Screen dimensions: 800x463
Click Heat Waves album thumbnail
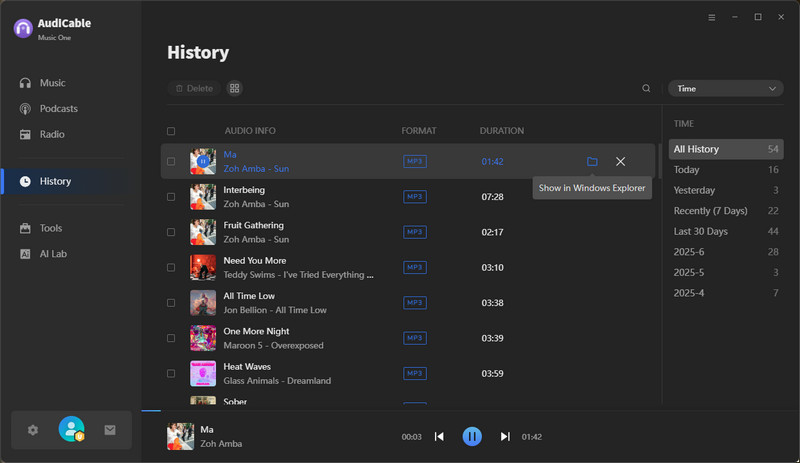click(203, 374)
